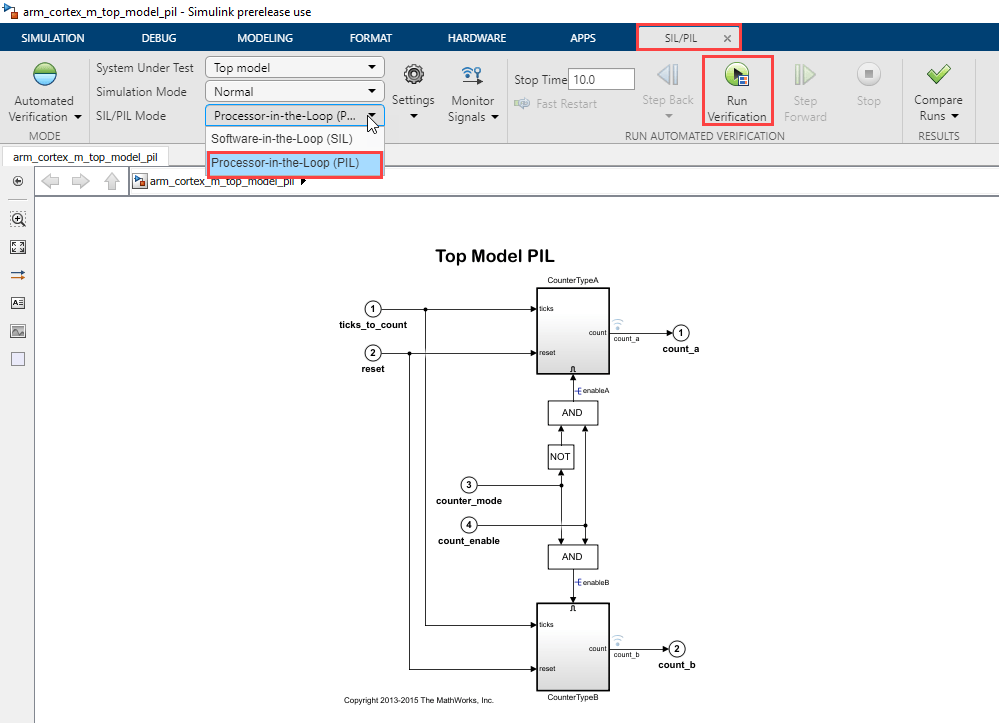The image size is (999, 723).
Task: Close the SIL/PIL tab
Action: click(x=727, y=38)
